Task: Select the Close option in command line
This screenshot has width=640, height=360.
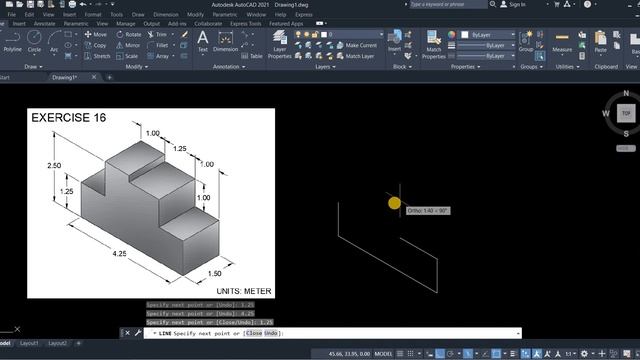Action: click(254, 333)
